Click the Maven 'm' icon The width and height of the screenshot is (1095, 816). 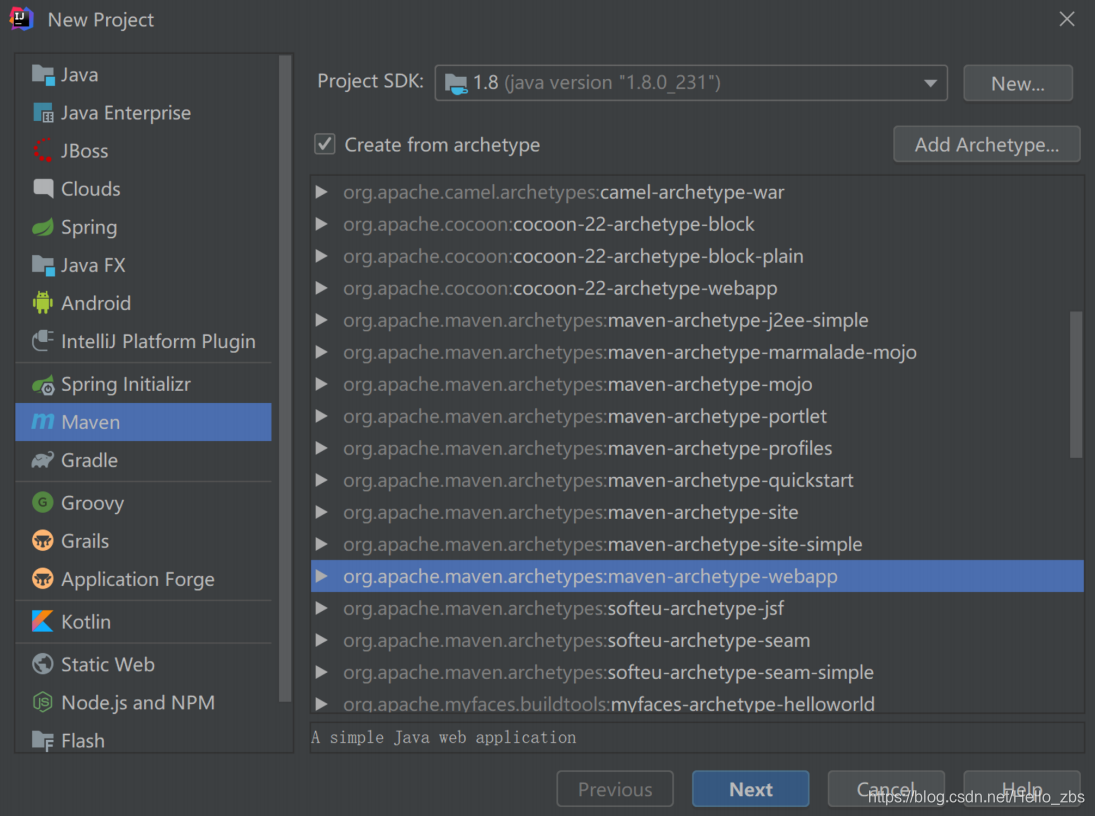coord(43,421)
